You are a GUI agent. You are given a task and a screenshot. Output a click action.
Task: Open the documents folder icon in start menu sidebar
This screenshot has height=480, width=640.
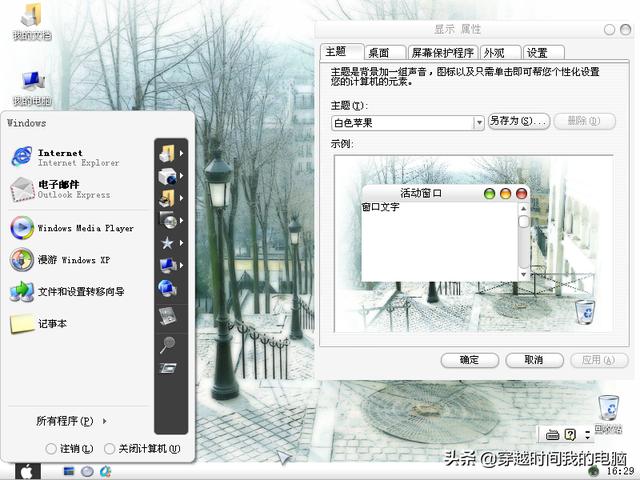167,153
